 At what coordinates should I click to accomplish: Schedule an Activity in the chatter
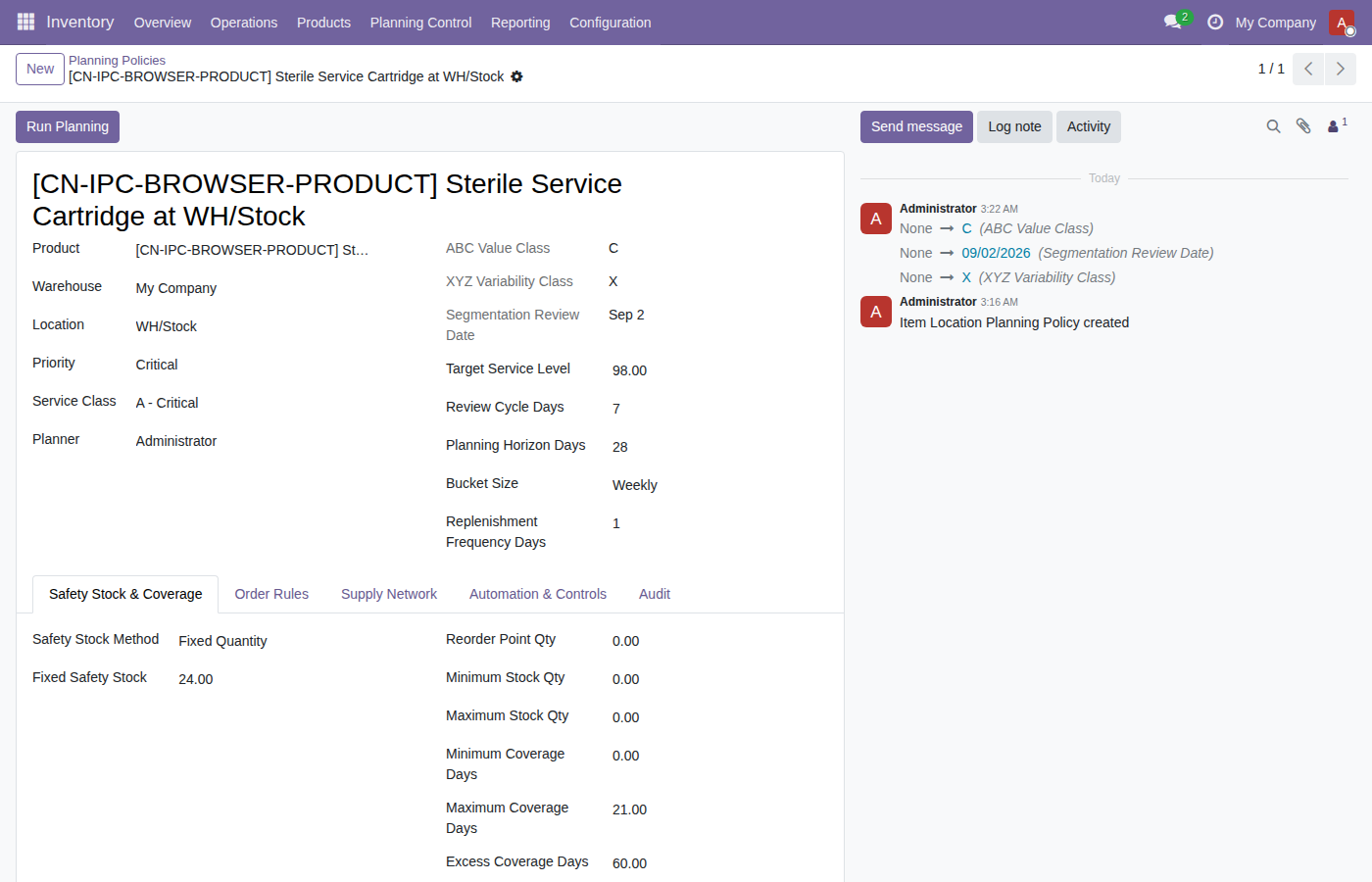point(1089,126)
